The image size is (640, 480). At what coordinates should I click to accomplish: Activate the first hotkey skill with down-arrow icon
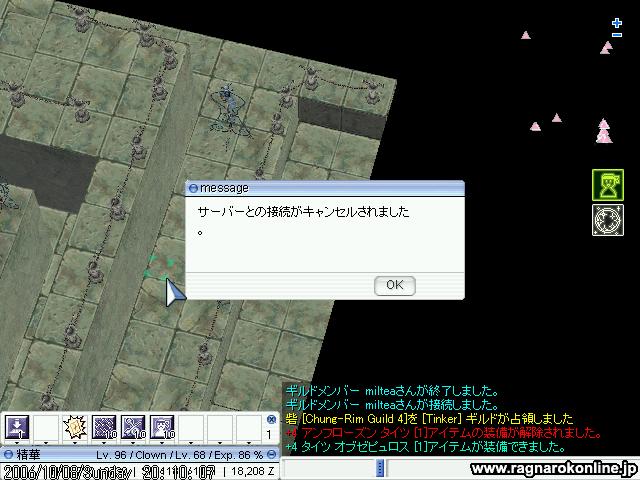point(17,427)
